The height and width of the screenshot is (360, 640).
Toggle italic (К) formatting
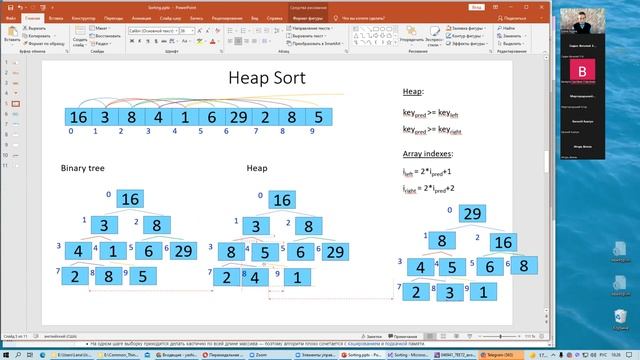[140, 41]
